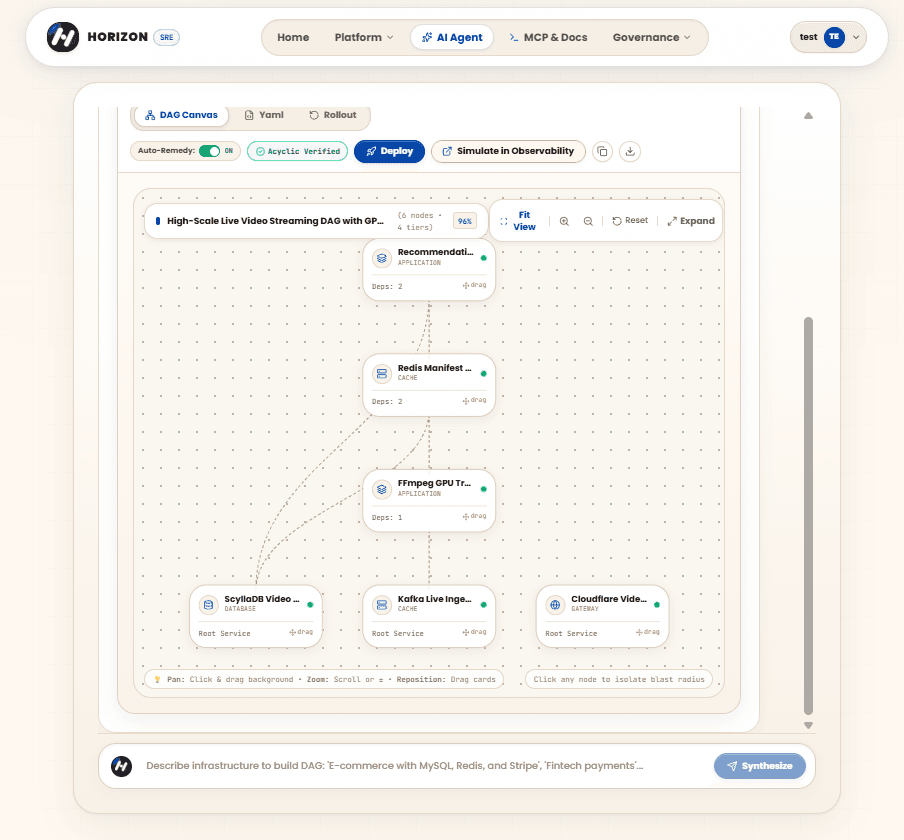Select the Redis Manifest cache node
Viewport: 904px width, 840px height.
(429, 385)
